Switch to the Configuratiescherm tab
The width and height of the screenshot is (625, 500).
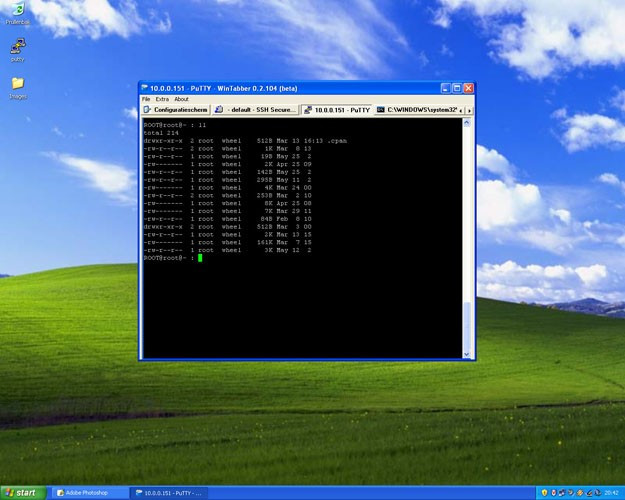(x=176, y=110)
